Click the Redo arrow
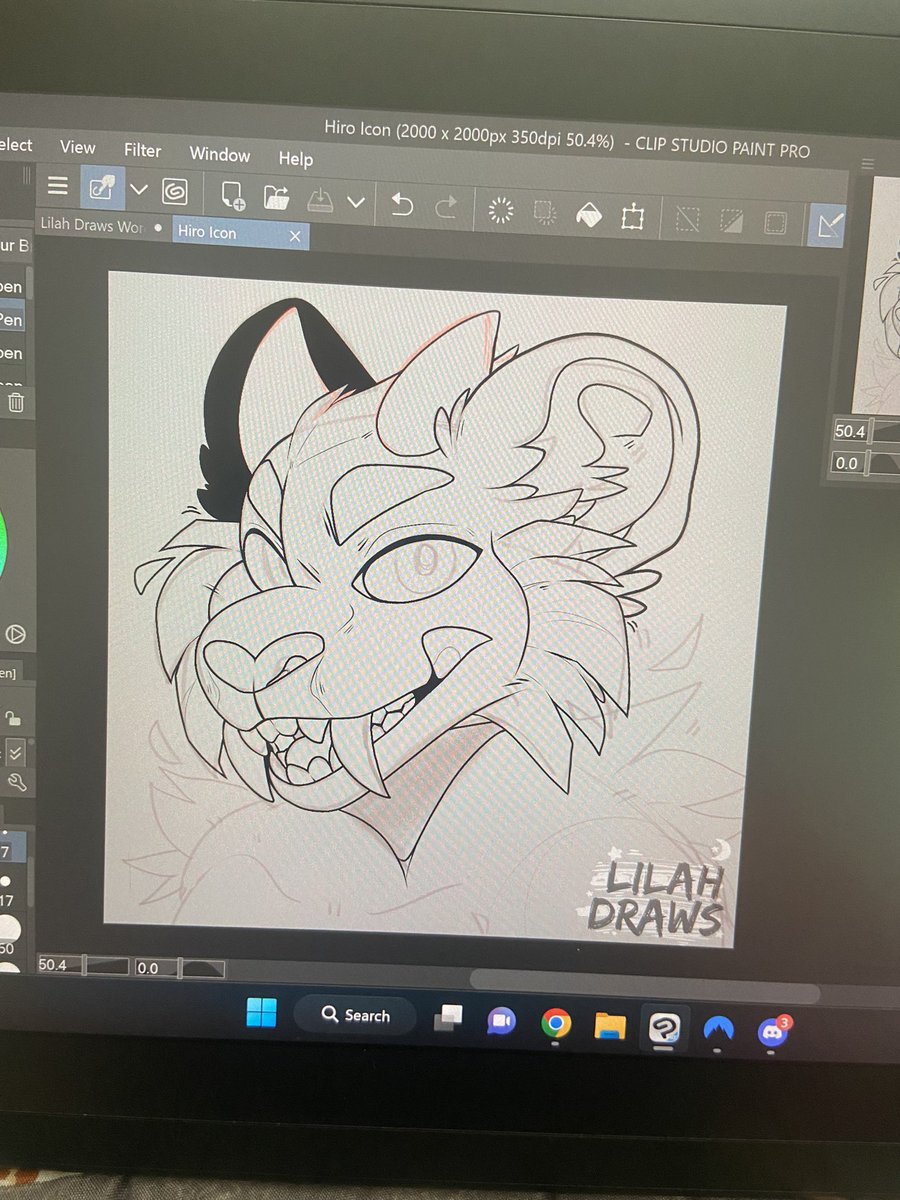The image size is (900, 1200). 446,207
